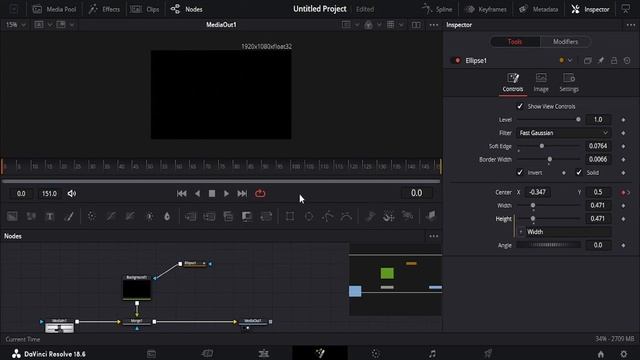Viewport: 640px width, 360px height.
Task: Toggle keyframe diamond for Angle
Action: (x=623, y=245)
